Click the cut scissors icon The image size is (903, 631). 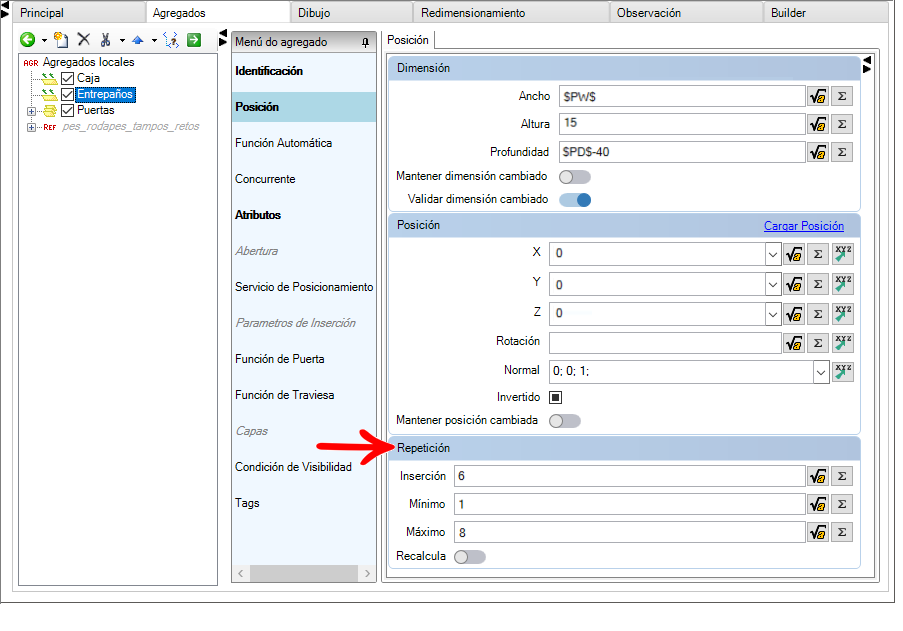click(105, 40)
